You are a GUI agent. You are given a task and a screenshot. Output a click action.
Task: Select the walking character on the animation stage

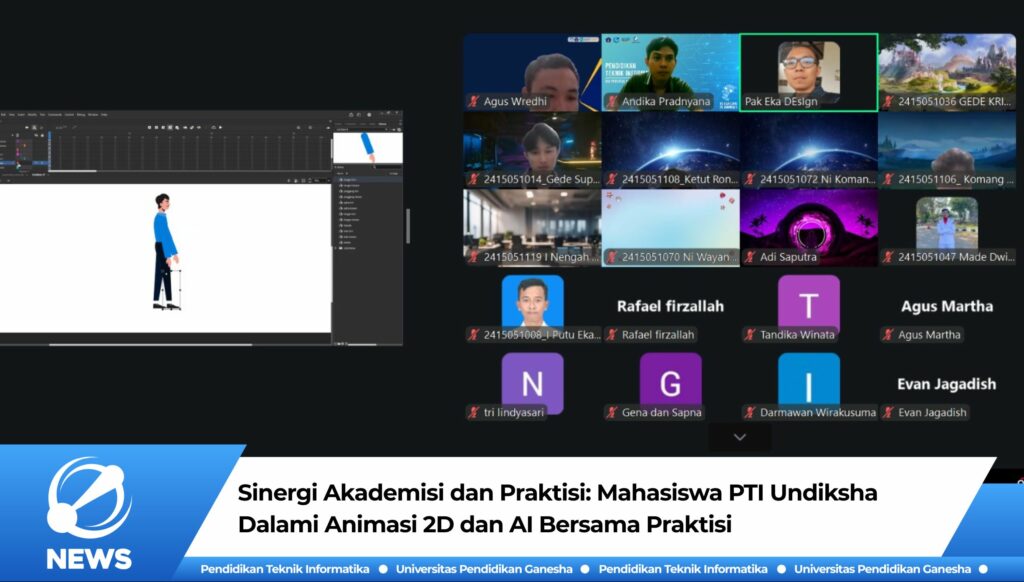165,251
